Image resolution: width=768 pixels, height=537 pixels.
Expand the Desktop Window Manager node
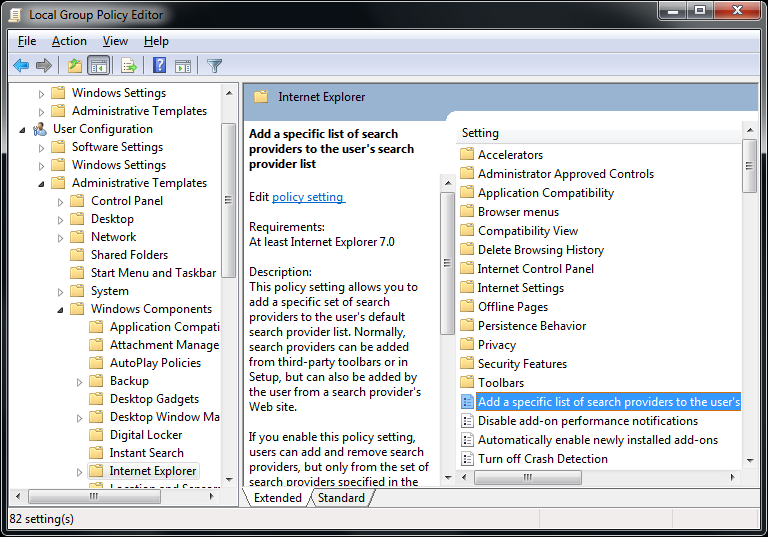[x=79, y=417]
